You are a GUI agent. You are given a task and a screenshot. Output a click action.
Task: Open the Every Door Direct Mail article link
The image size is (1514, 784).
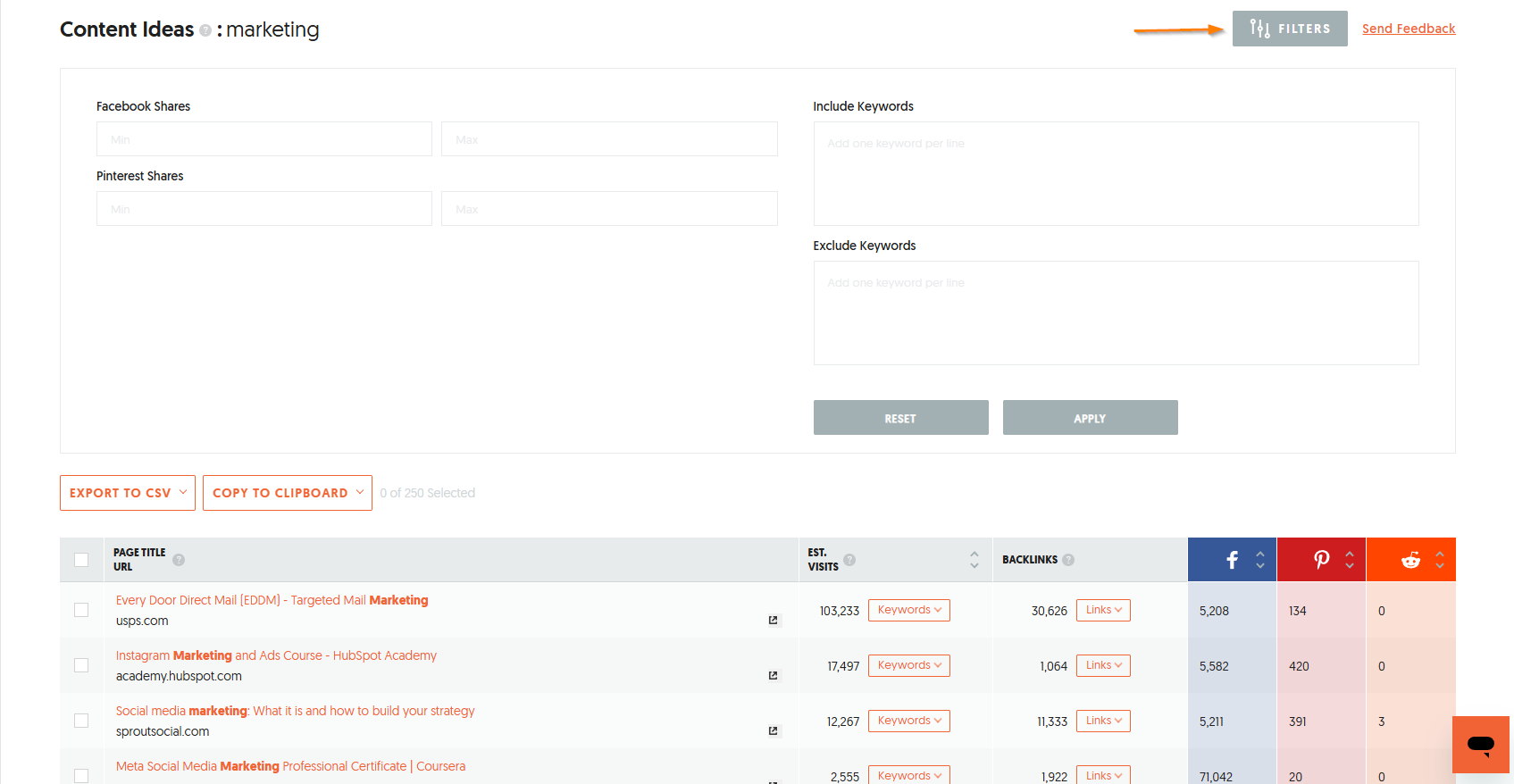pos(272,600)
